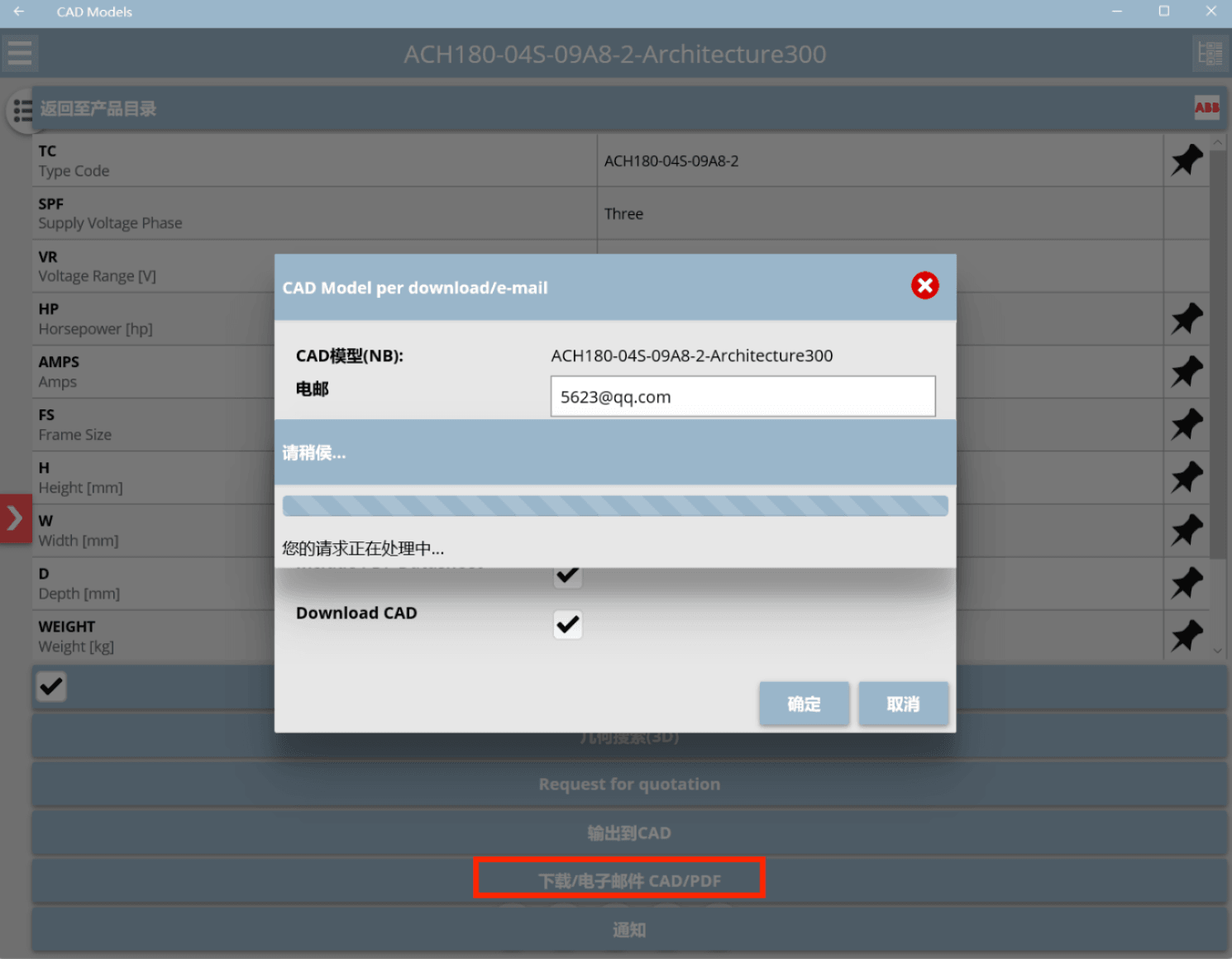Click the list icon beside 返回至产品目录
The width and height of the screenshot is (1232, 959).
(22, 110)
